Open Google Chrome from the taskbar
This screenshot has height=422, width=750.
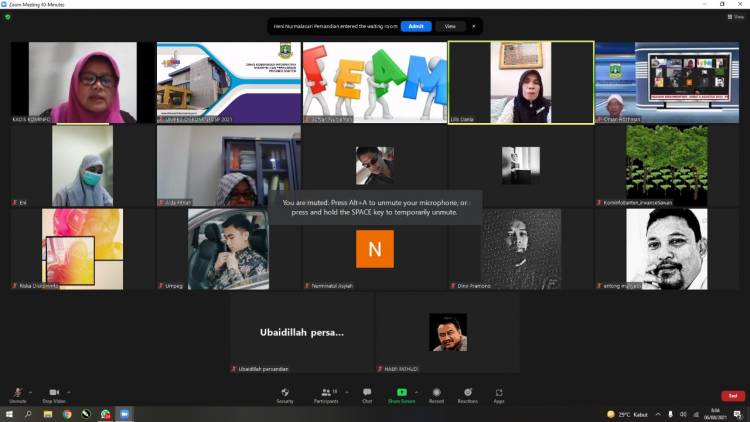pyautogui.click(x=67, y=414)
